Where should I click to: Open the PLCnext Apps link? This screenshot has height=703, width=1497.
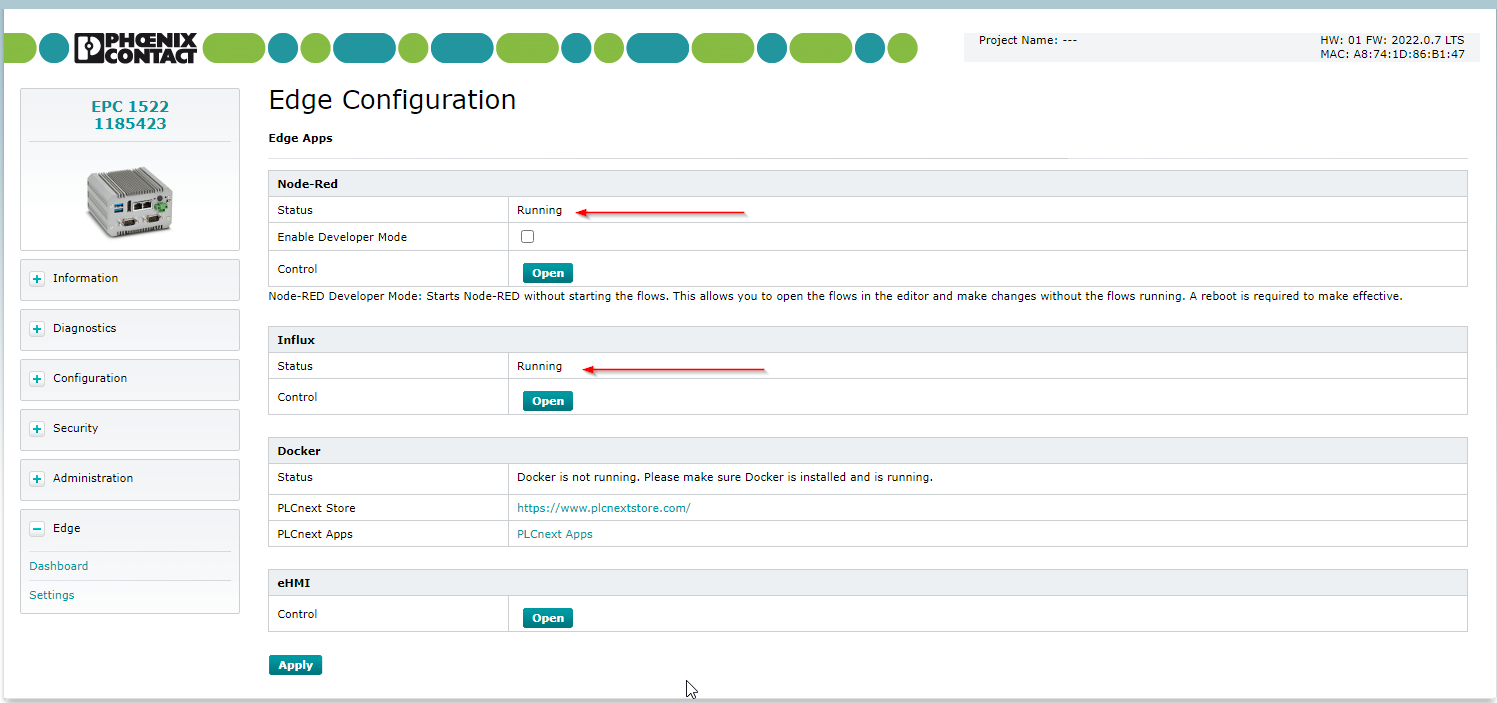click(554, 534)
